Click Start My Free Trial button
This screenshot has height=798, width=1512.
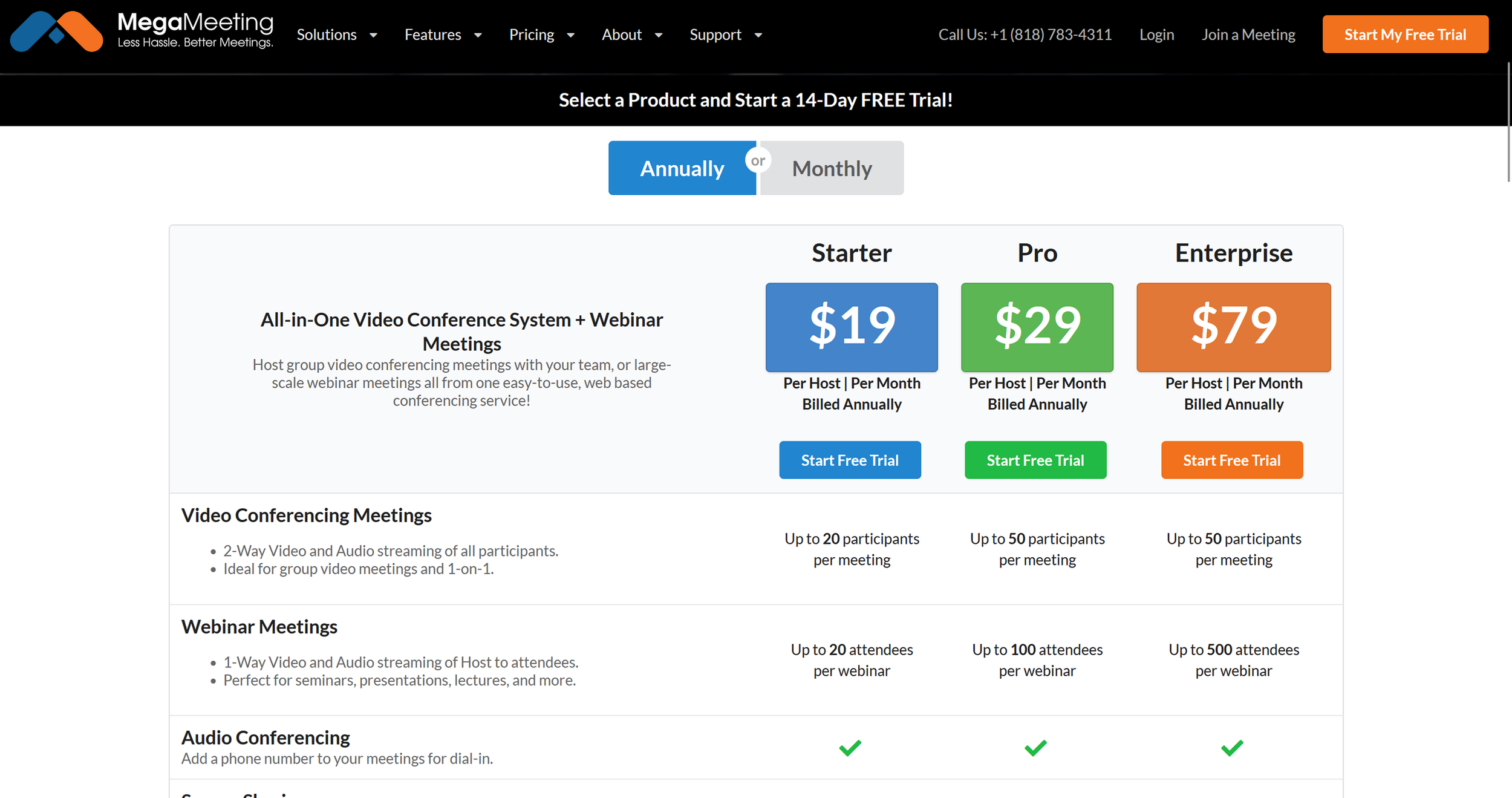pos(1405,34)
